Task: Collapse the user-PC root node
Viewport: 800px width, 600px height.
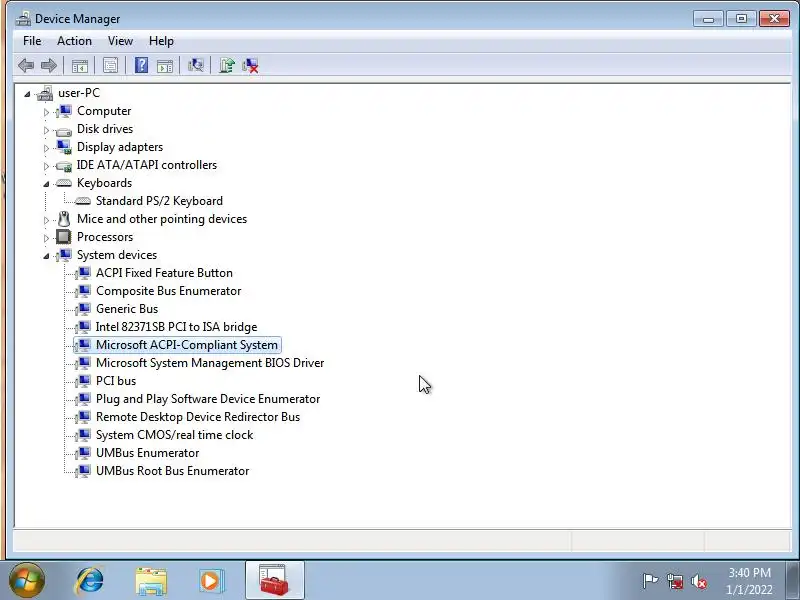Action: [x=27, y=94]
